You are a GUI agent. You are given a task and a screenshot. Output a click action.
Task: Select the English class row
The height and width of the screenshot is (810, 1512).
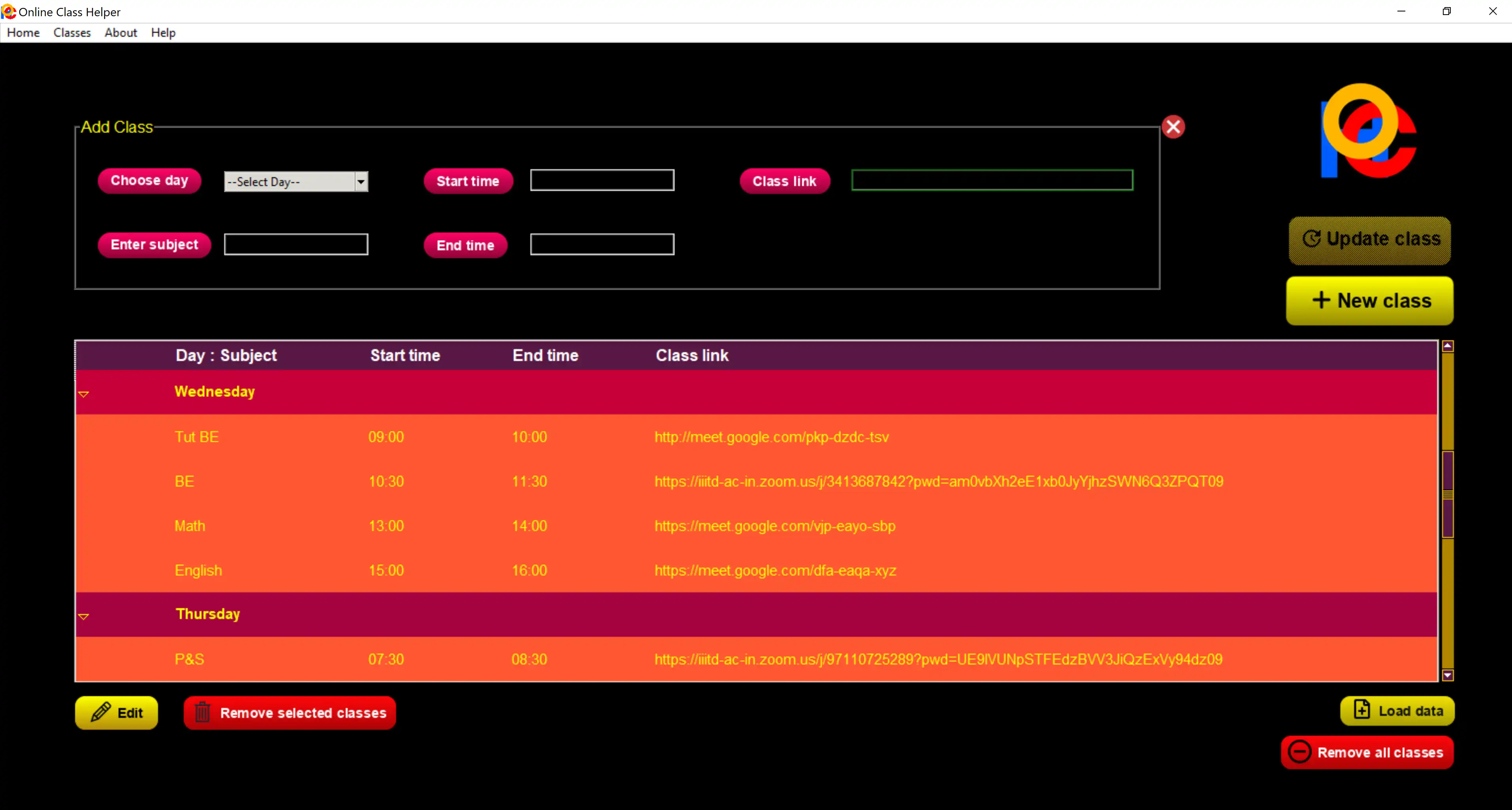point(756,570)
